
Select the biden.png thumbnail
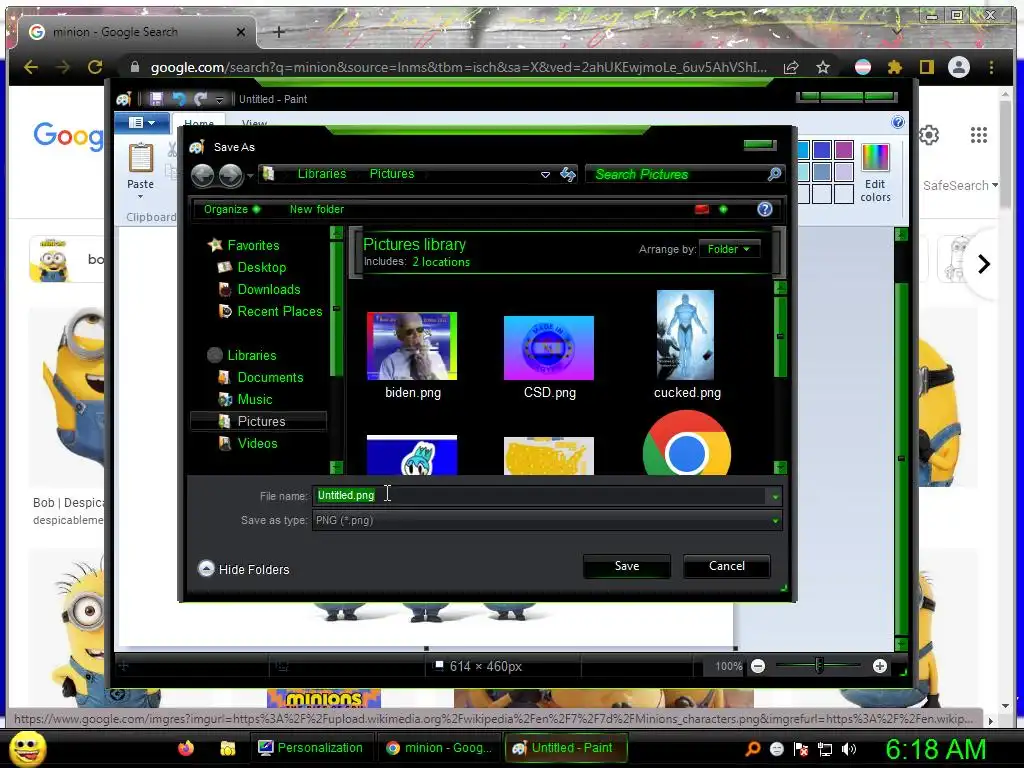[412, 346]
